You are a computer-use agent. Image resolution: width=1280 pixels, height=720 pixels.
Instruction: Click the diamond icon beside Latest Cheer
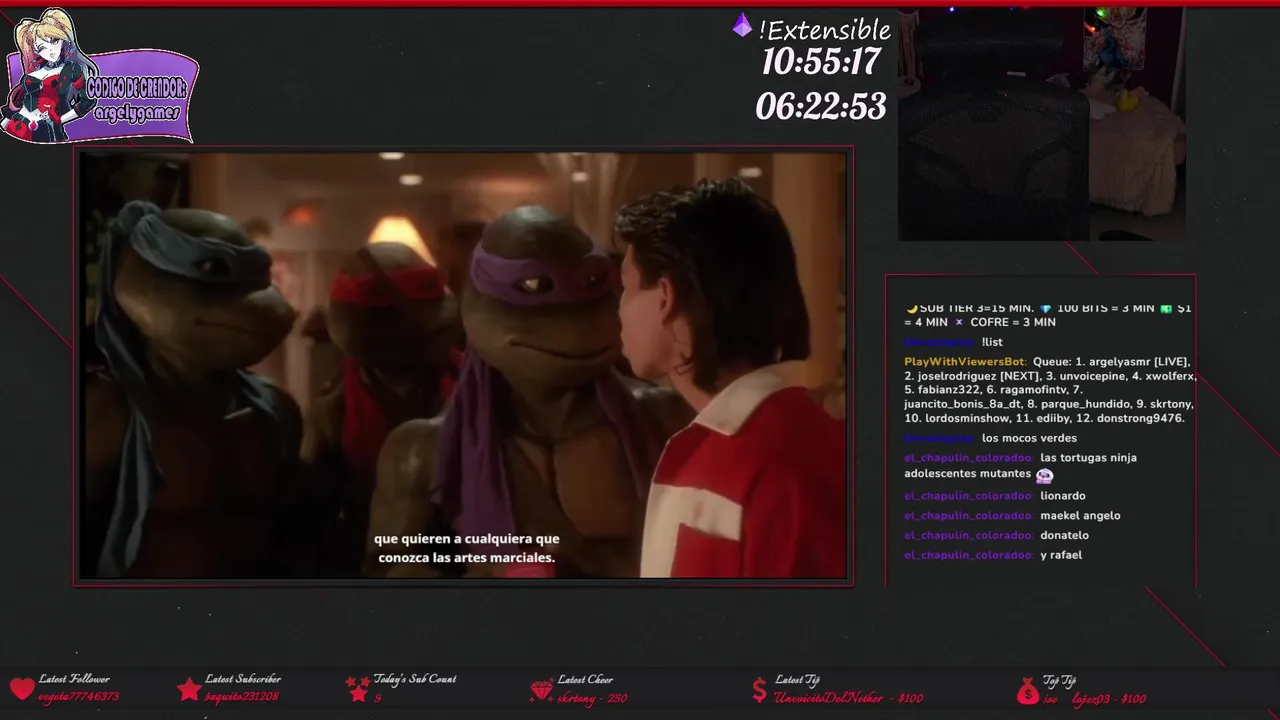click(x=541, y=690)
